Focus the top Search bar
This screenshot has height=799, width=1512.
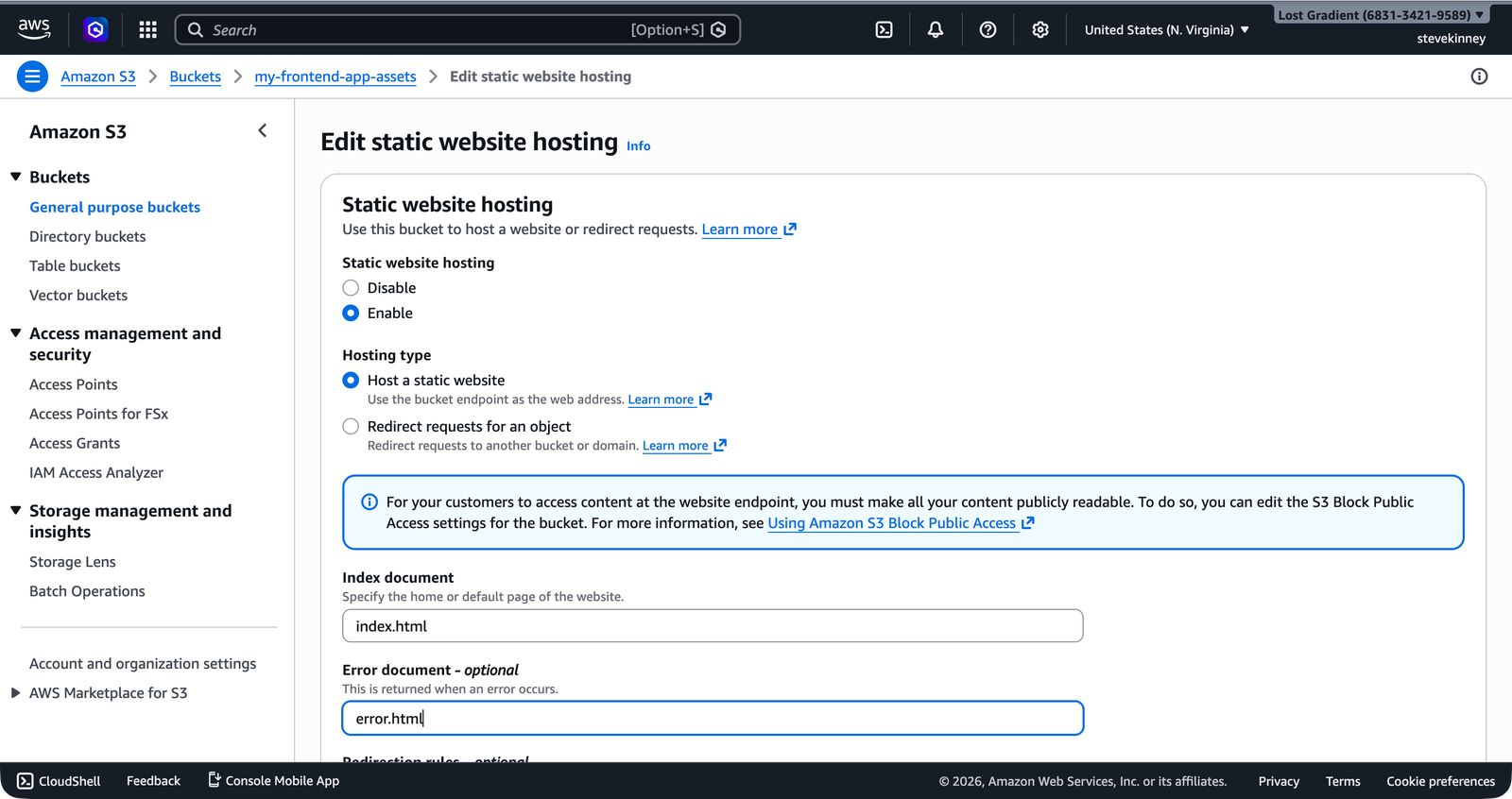(x=457, y=30)
